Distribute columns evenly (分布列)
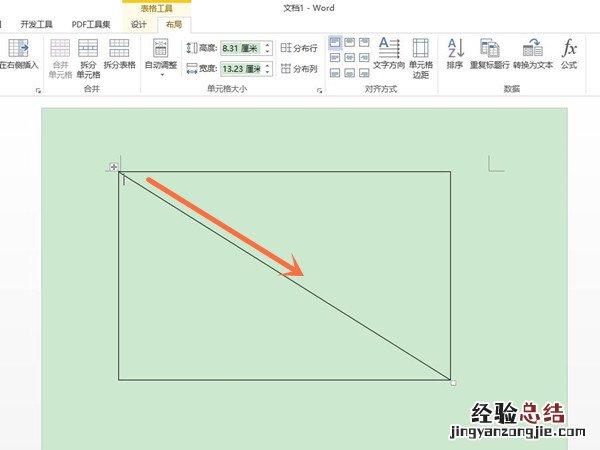The image size is (600, 450). [299, 69]
